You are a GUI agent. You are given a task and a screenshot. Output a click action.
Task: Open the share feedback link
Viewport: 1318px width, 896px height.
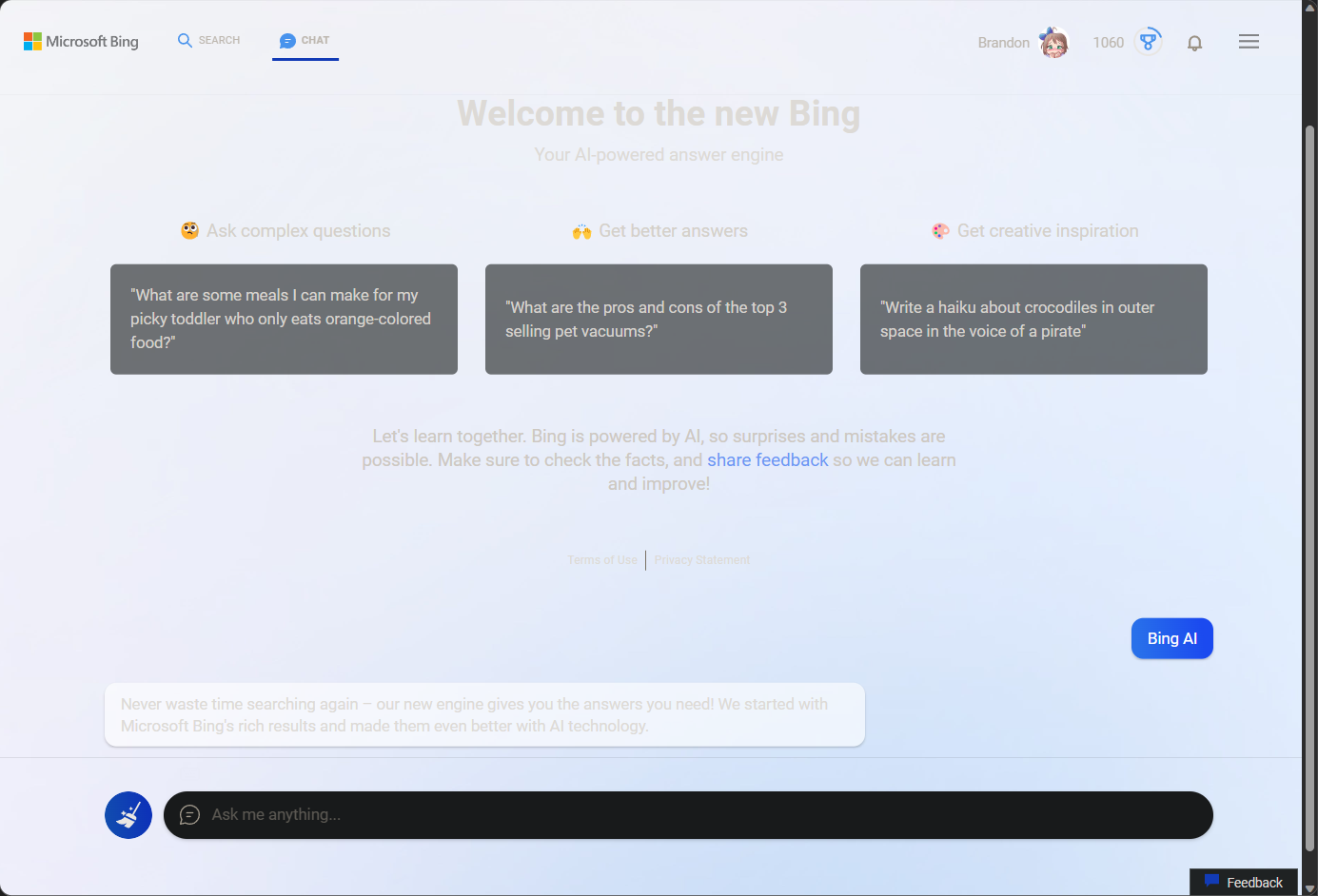click(x=767, y=459)
